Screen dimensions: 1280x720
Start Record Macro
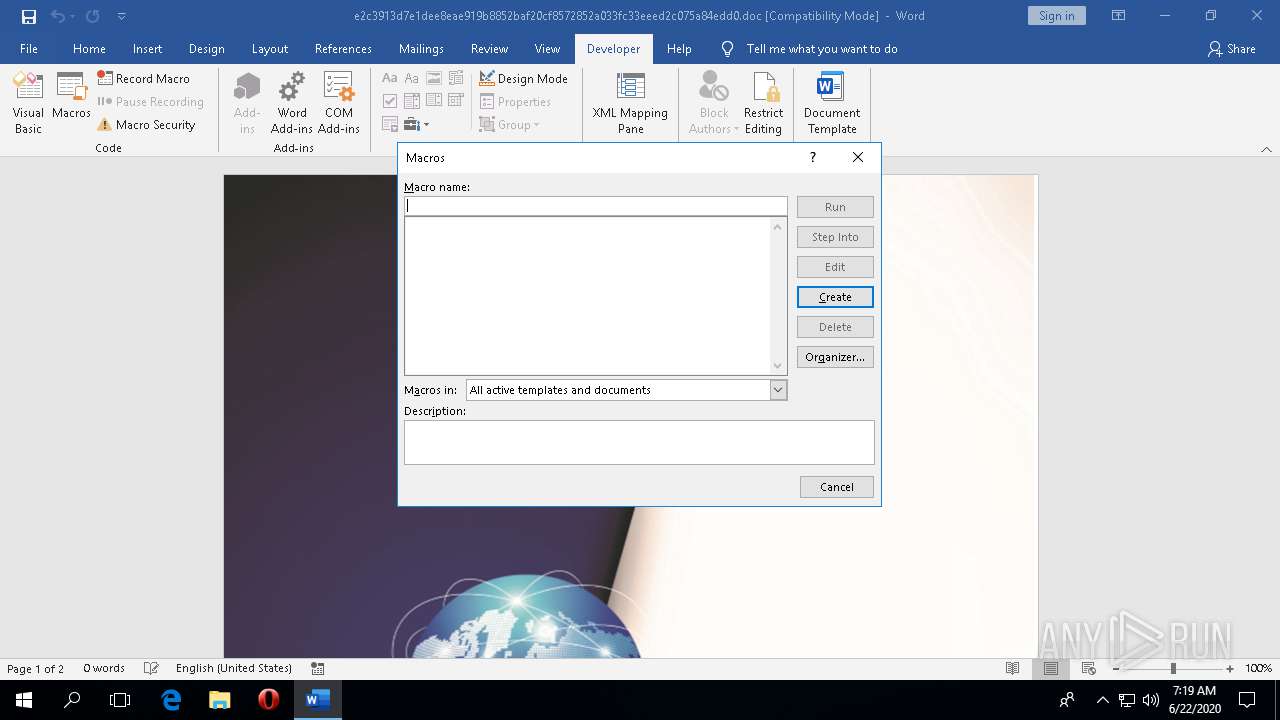click(x=143, y=78)
